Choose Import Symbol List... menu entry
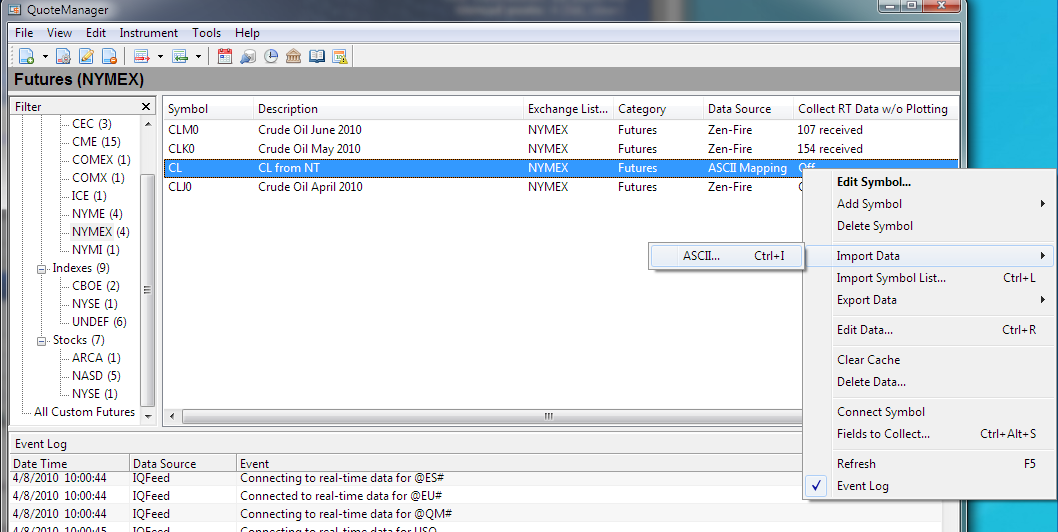 [928, 278]
